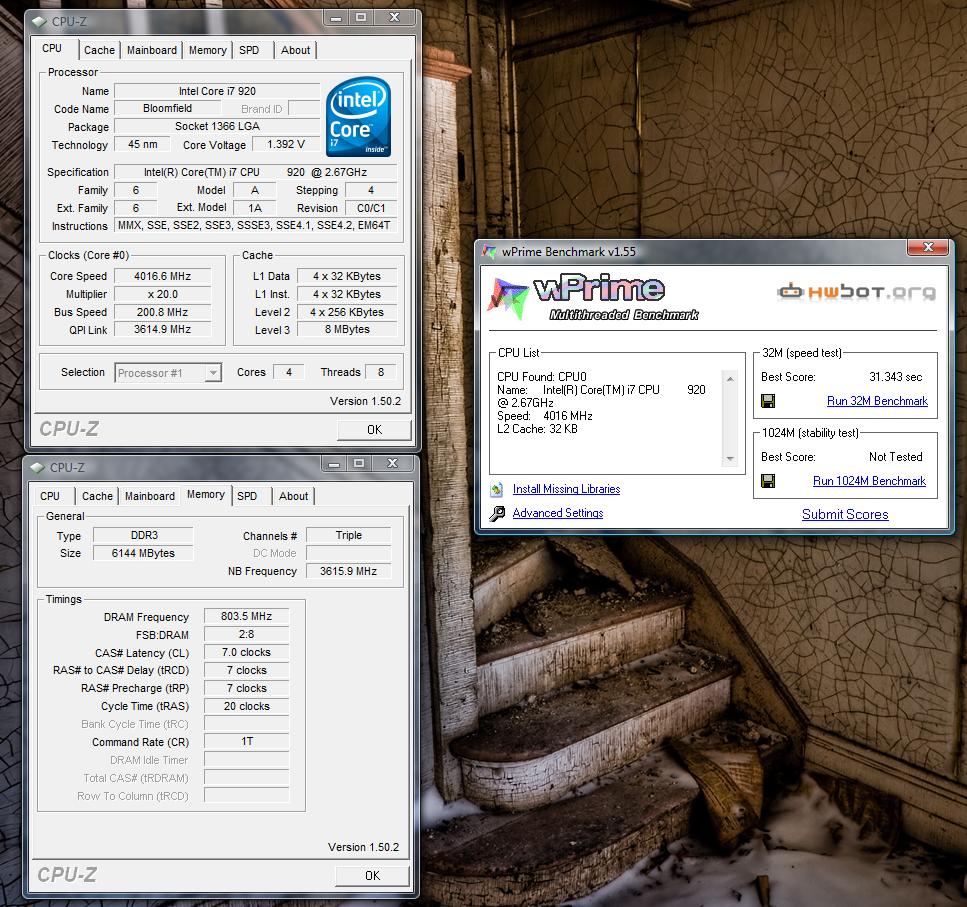Click Cycle Time tRAS value 20 clocks

click(x=247, y=706)
